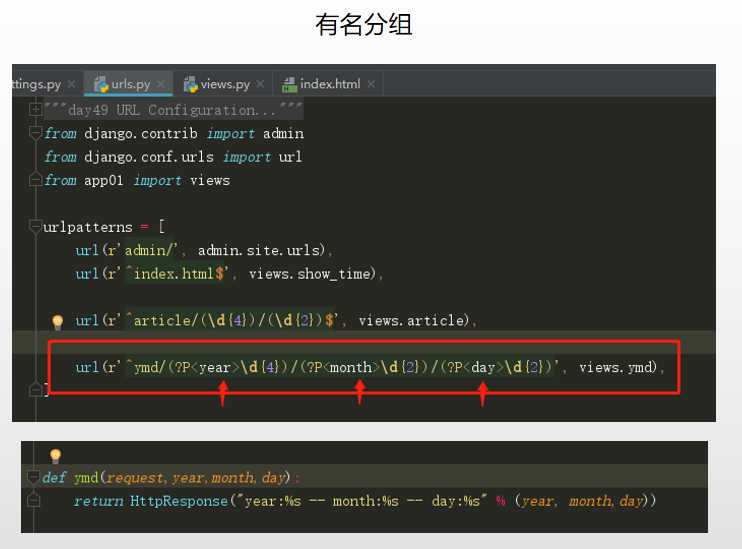This screenshot has width=742, height=549.
Task: Click the Python file icon on urls.py tab
Action: point(101,84)
